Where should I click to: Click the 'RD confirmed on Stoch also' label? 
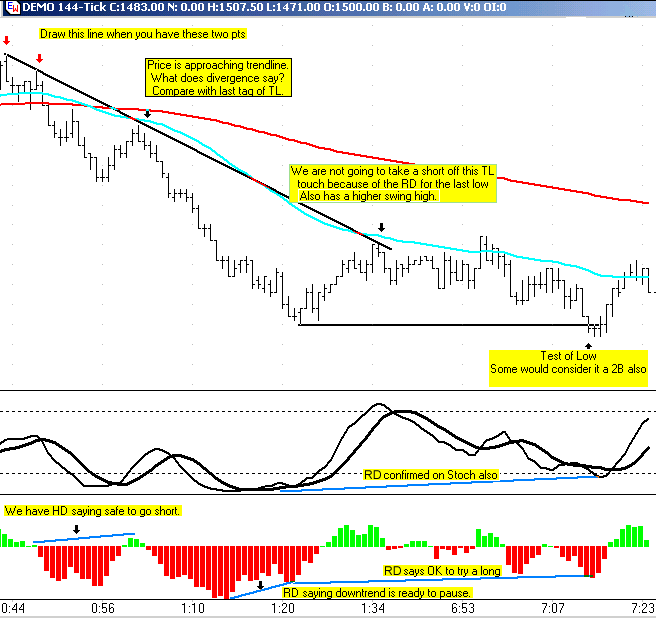(431, 475)
